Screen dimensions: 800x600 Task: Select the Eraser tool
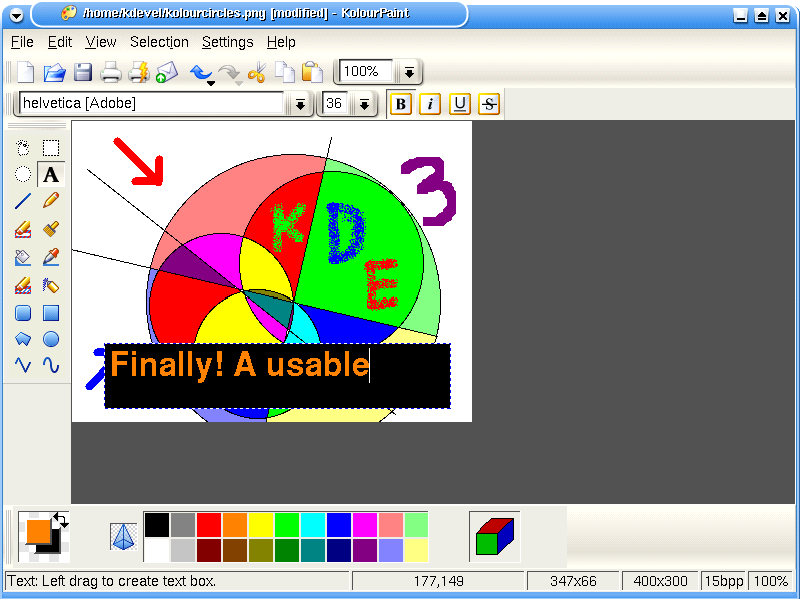[22, 229]
